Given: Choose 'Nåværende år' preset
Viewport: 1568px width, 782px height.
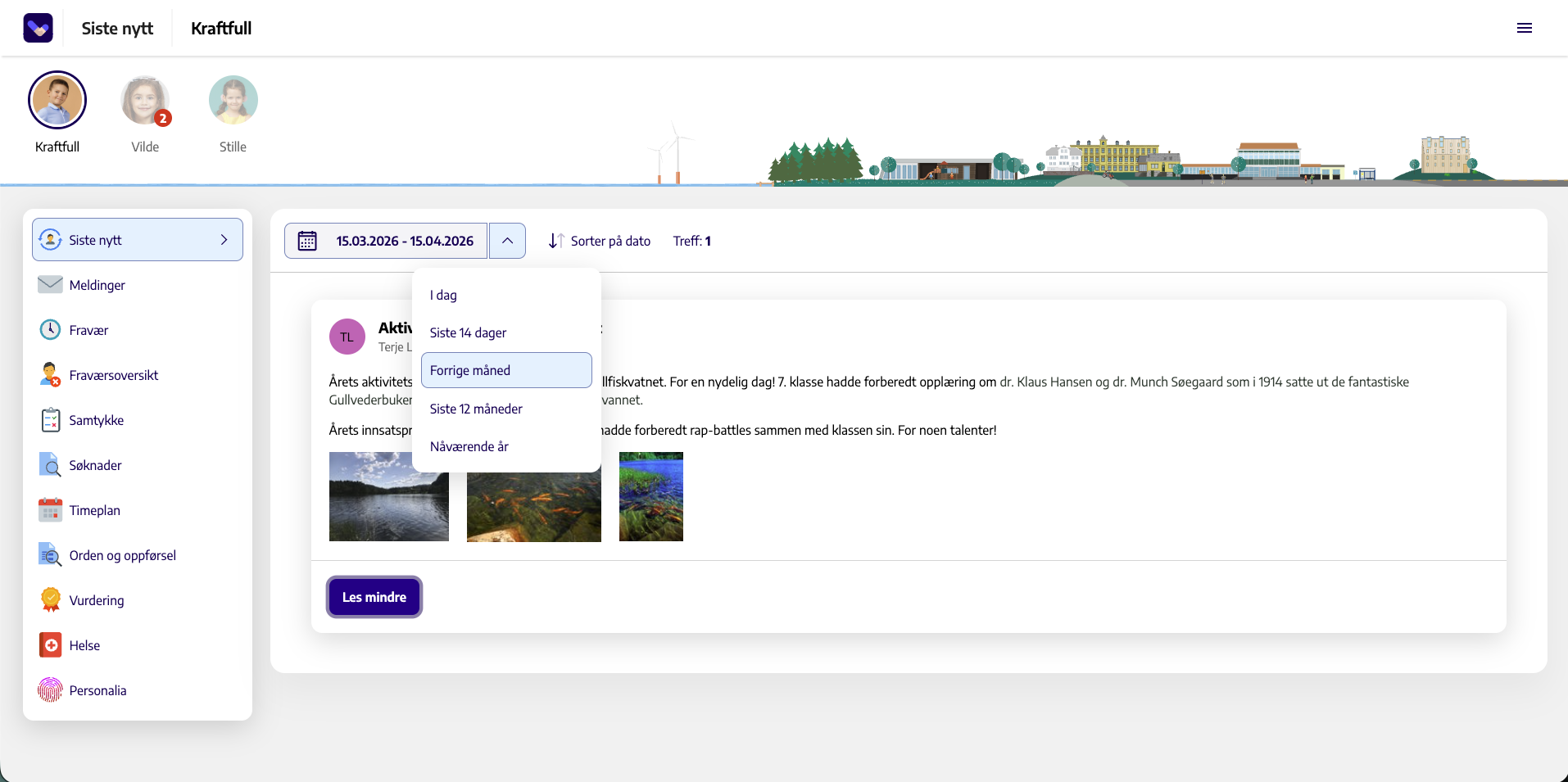Looking at the screenshot, I should click(x=506, y=446).
